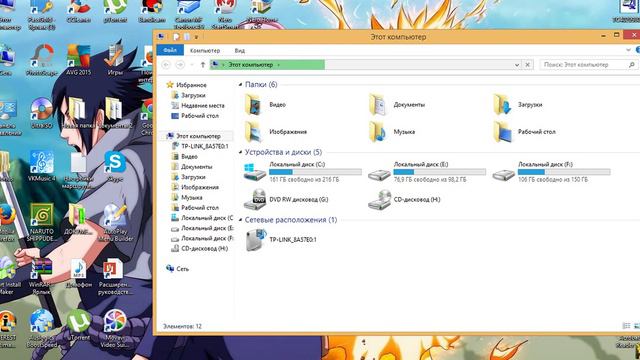Open the Игры desktop shortcut

point(115,60)
